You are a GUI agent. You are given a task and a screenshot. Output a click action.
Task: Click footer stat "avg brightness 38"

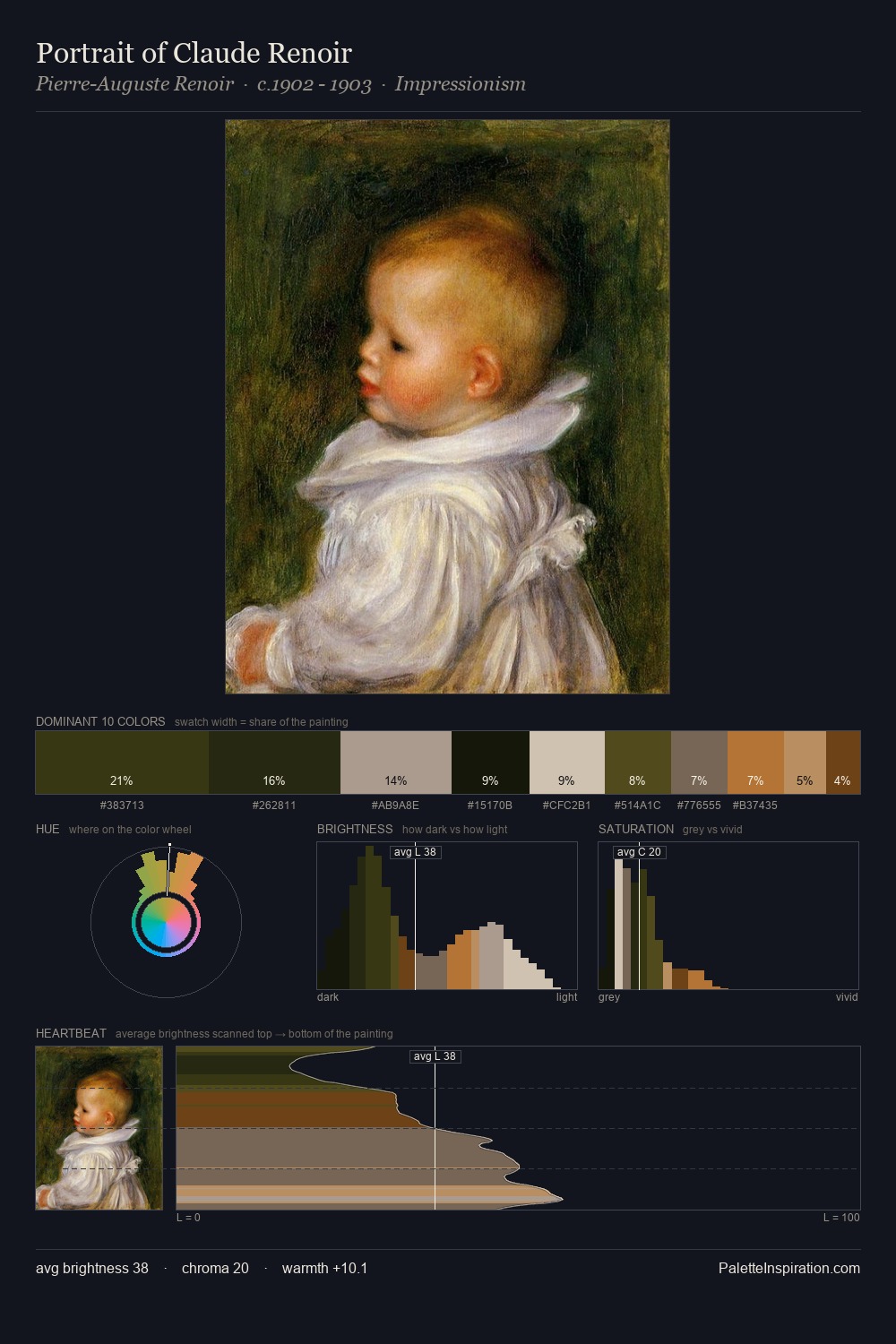(x=92, y=1268)
